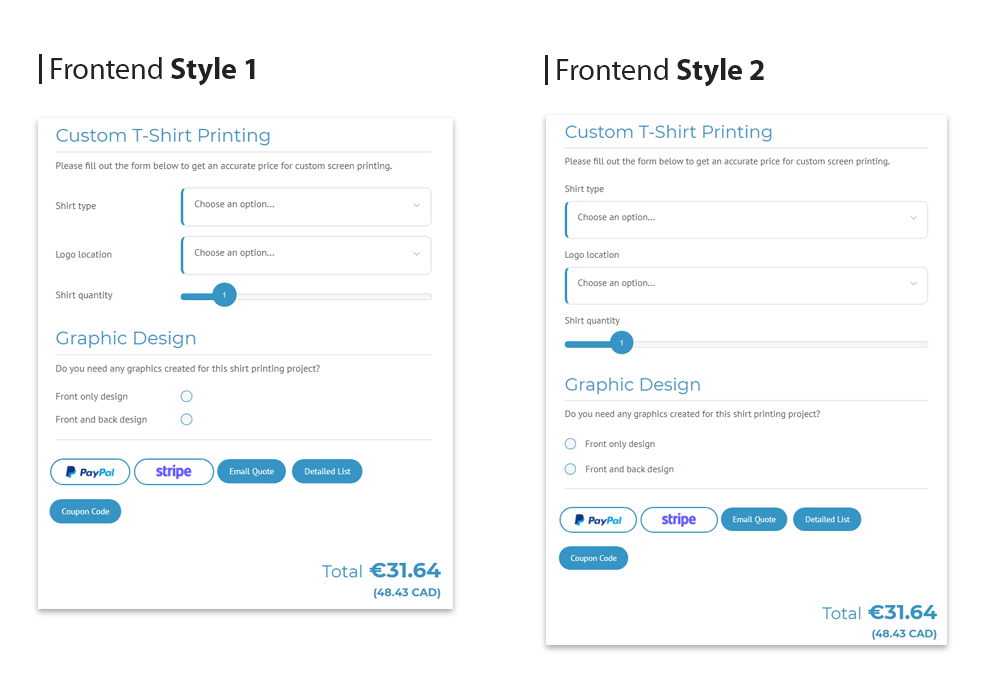Click Email Quote button in Style 1
The width and height of the screenshot is (1000, 700).
(x=251, y=471)
